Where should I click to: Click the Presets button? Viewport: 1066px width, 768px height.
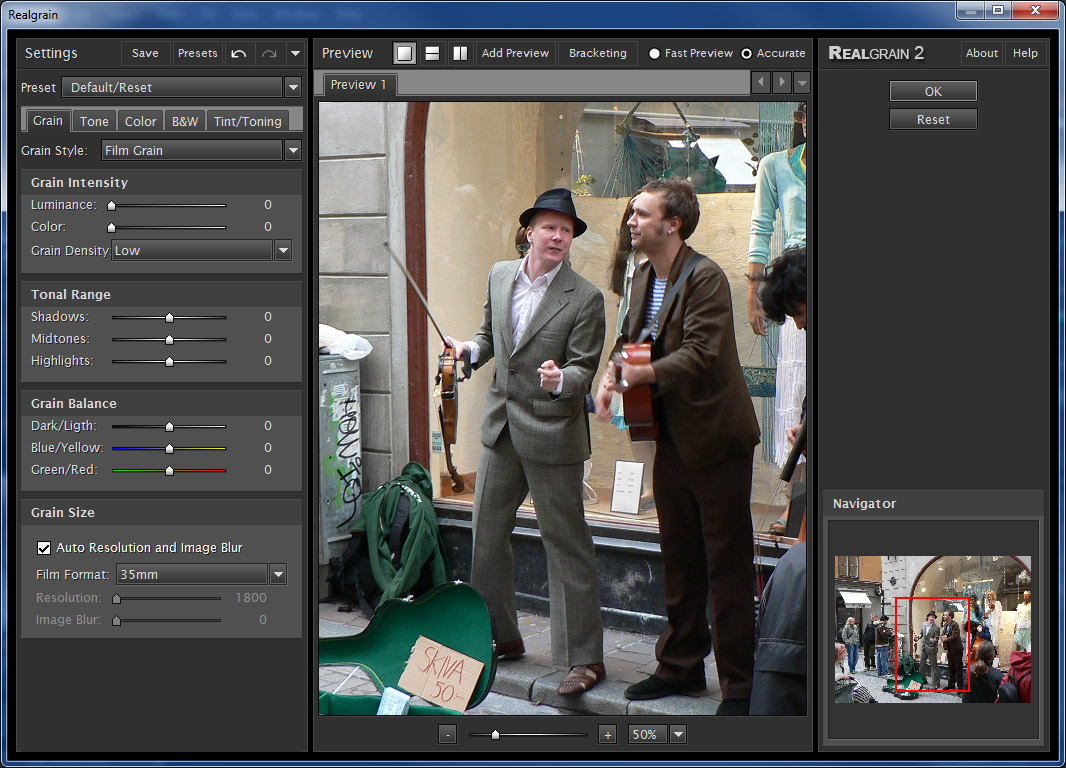coord(197,53)
